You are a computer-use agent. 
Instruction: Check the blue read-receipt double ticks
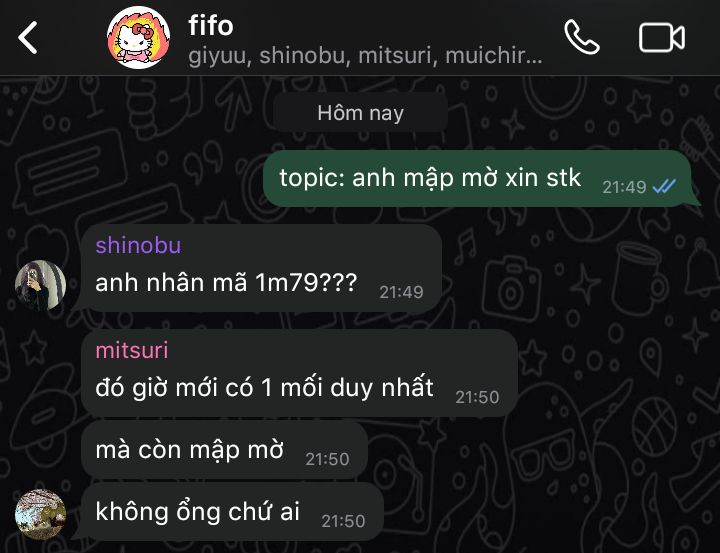pos(664,186)
